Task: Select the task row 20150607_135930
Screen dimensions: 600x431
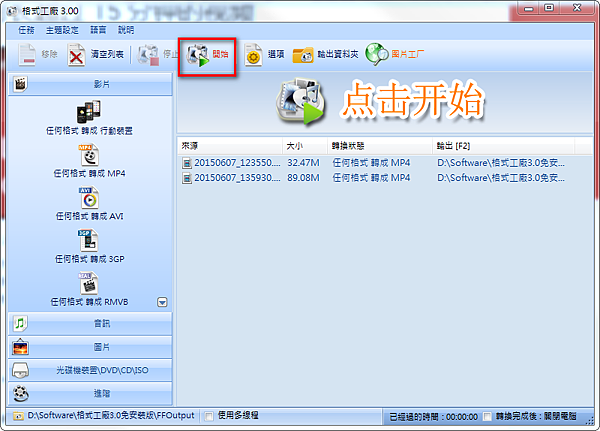Action: tap(385, 178)
